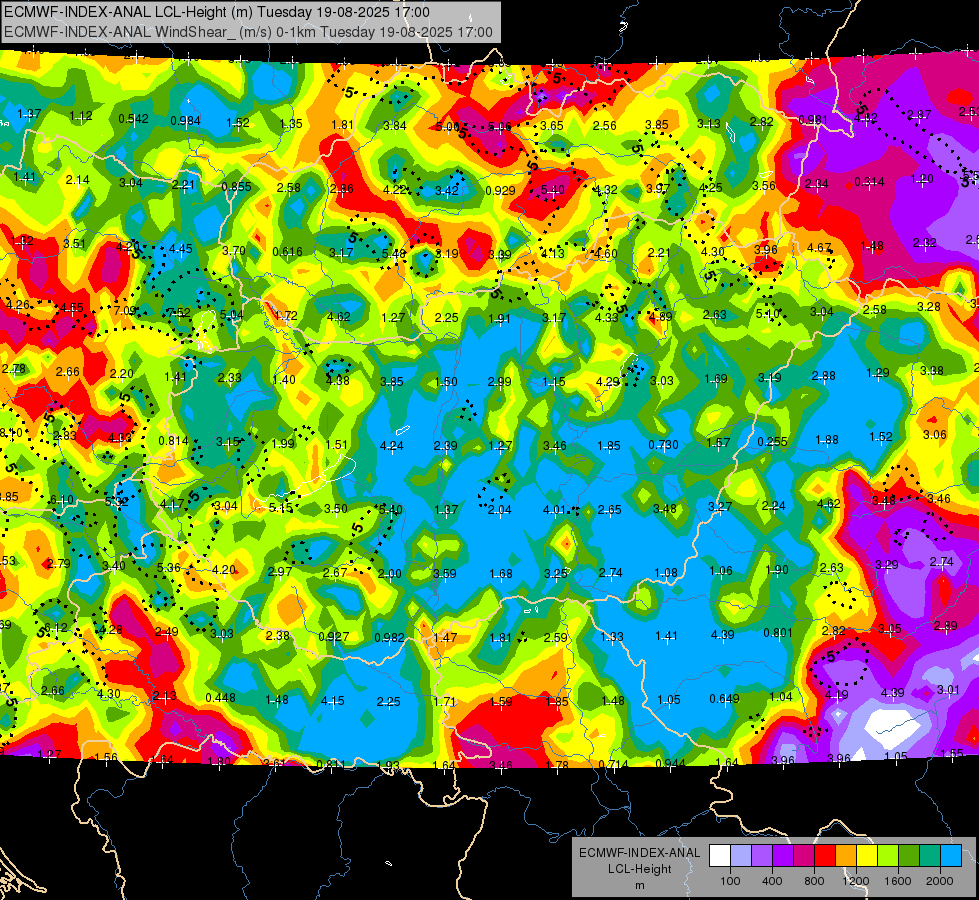Click legend text LCL-Height
The image size is (979, 900).
tap(639, 869)
